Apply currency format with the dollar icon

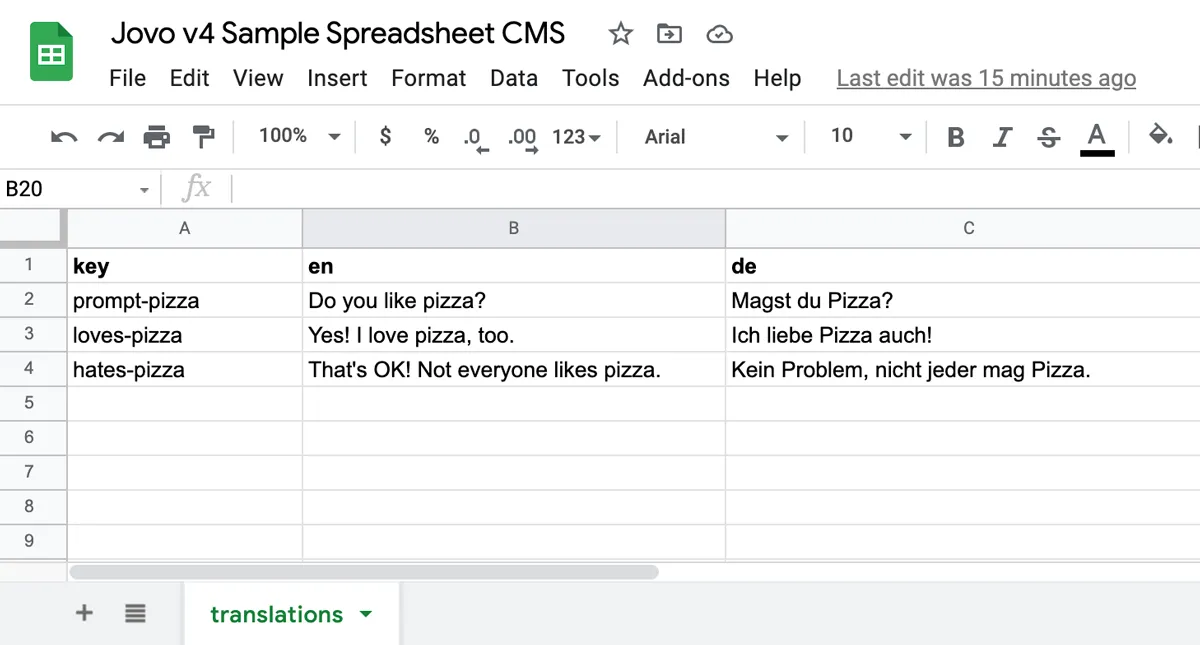coord(385,137)
